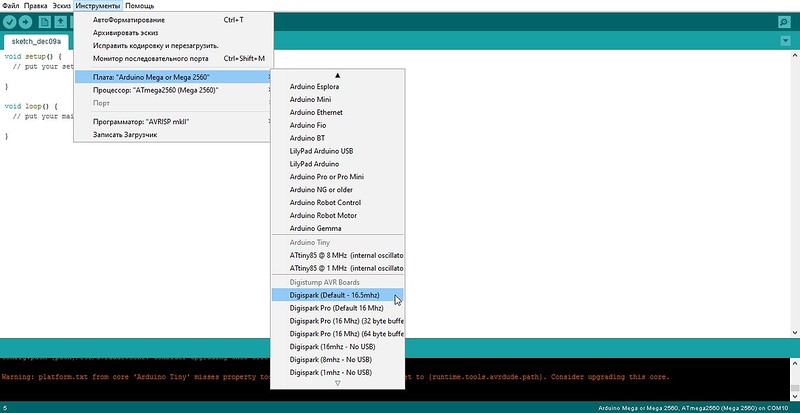The width and height of the screenshot is (800, 413).
Task: Select Digispark (8mhz - No USB)
Action: coord(337,359)
